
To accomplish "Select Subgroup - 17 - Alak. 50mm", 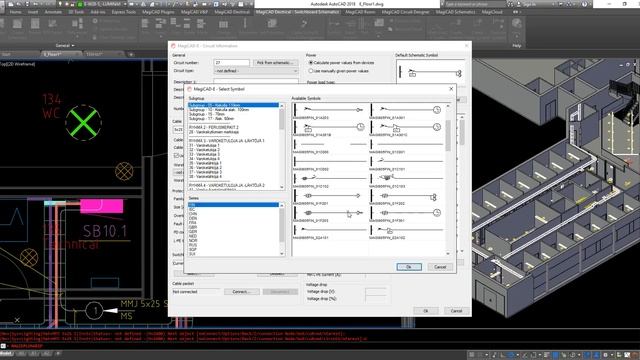I will pos(211,118).
